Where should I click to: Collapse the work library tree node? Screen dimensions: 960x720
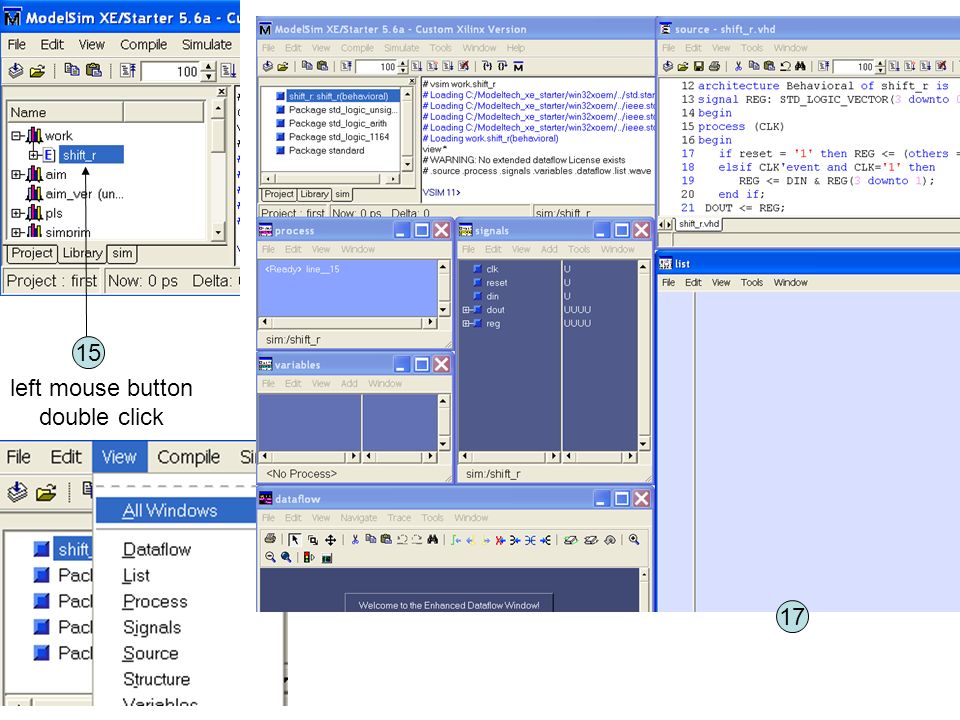coord(17,135)
